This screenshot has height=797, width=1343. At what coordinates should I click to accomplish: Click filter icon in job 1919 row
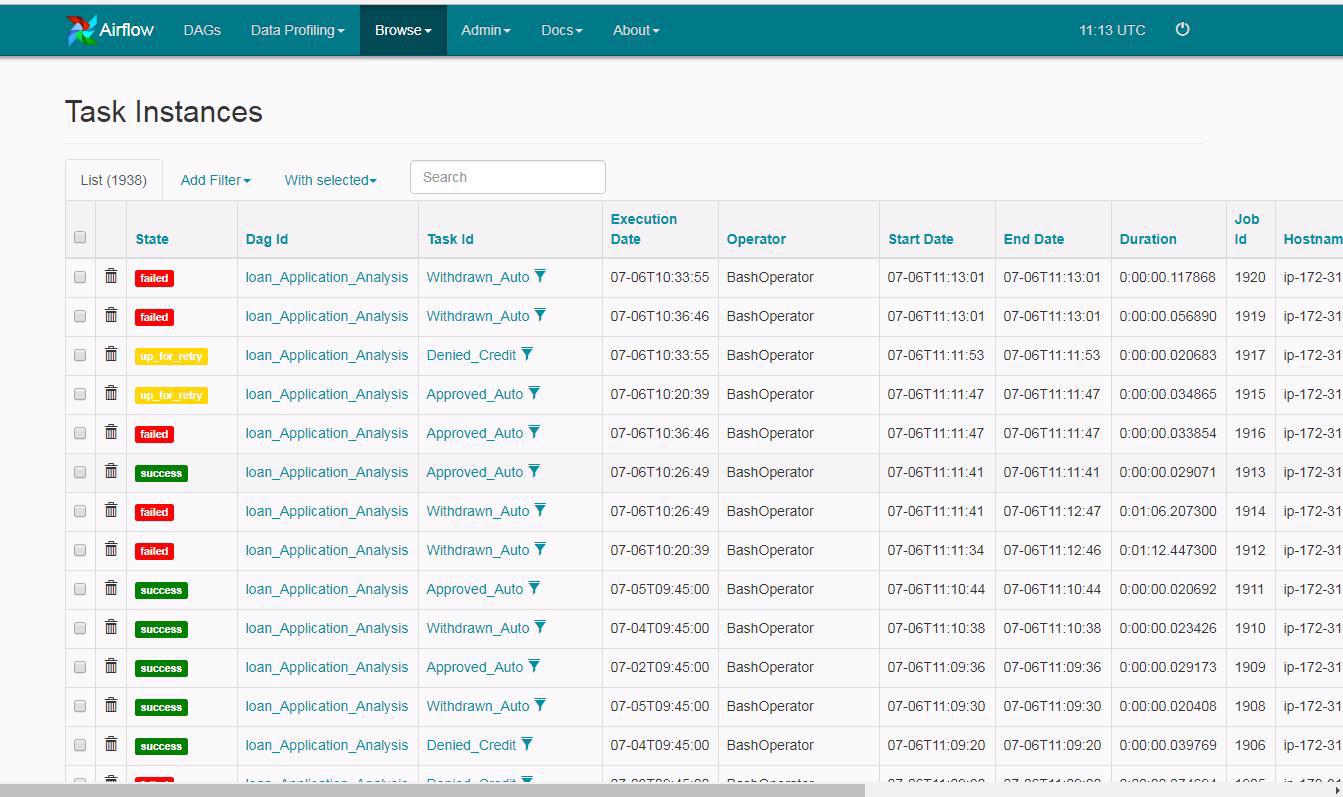tap(540, 315)
